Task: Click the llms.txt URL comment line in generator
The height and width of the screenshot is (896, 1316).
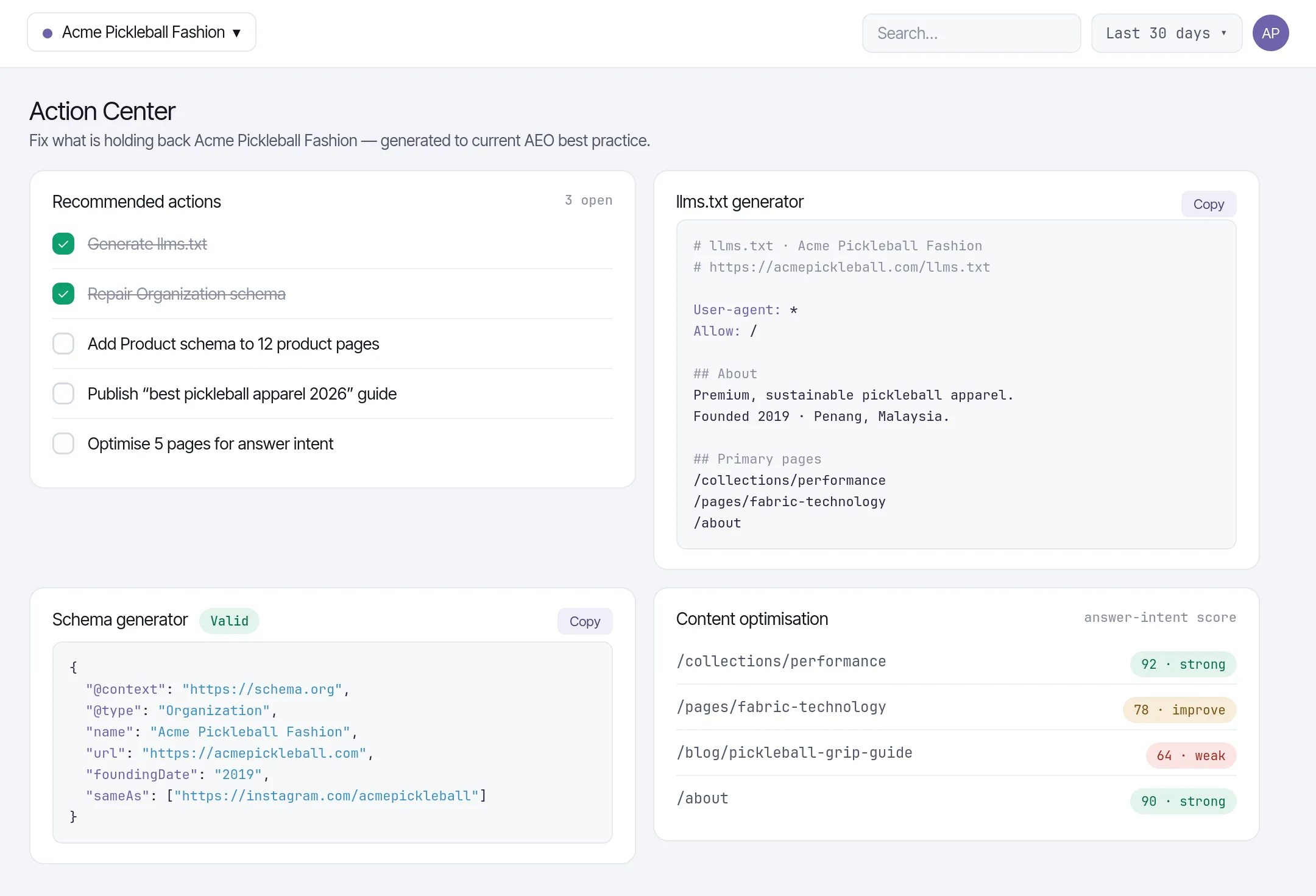Action: (x=841, y=267)
